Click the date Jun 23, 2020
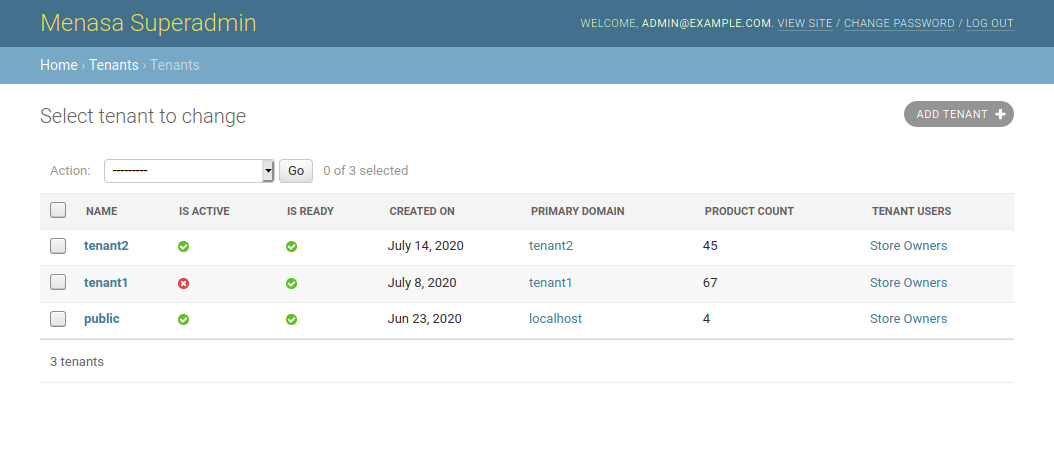 coord(425,319)
